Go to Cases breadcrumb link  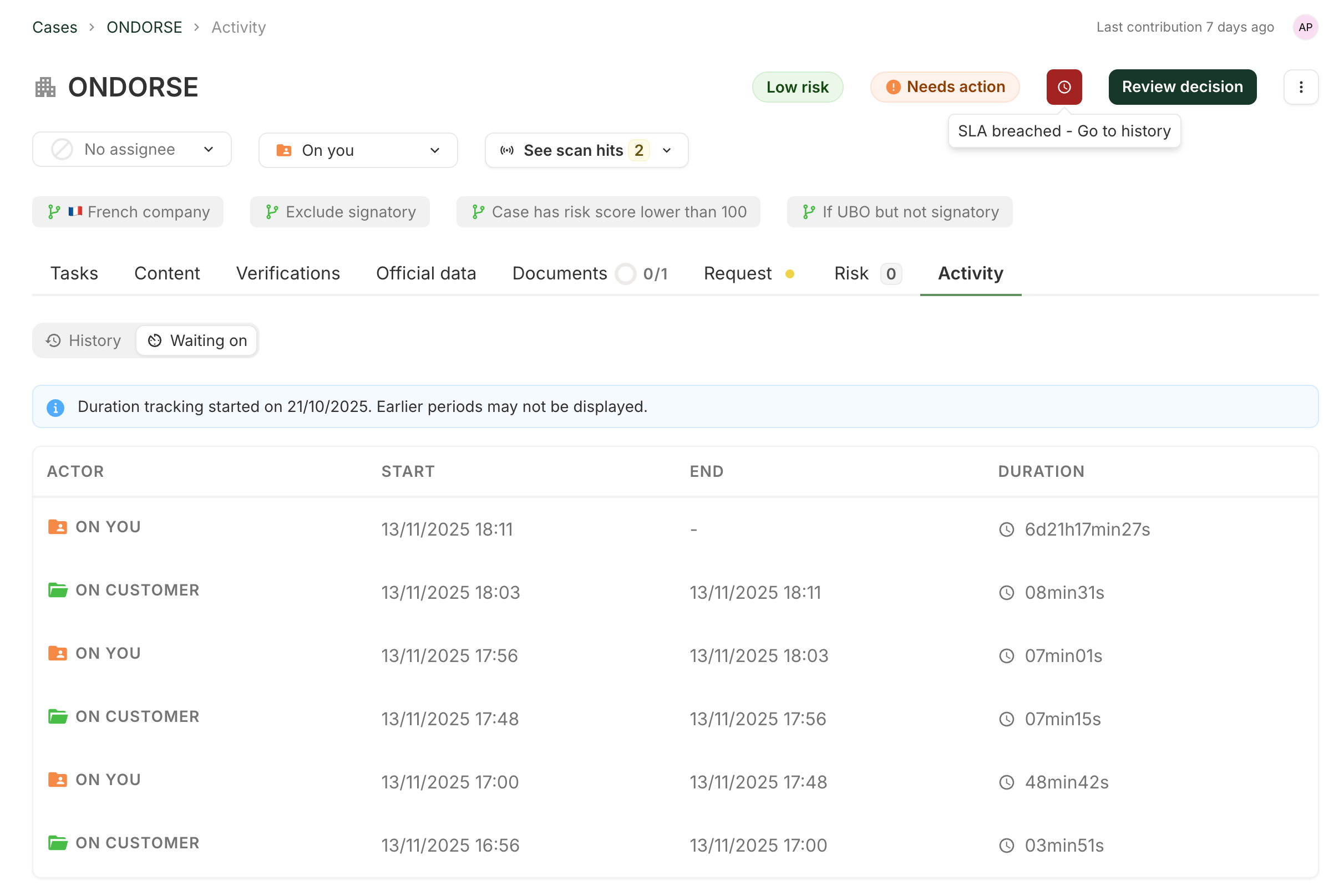[x=55, y=27]
